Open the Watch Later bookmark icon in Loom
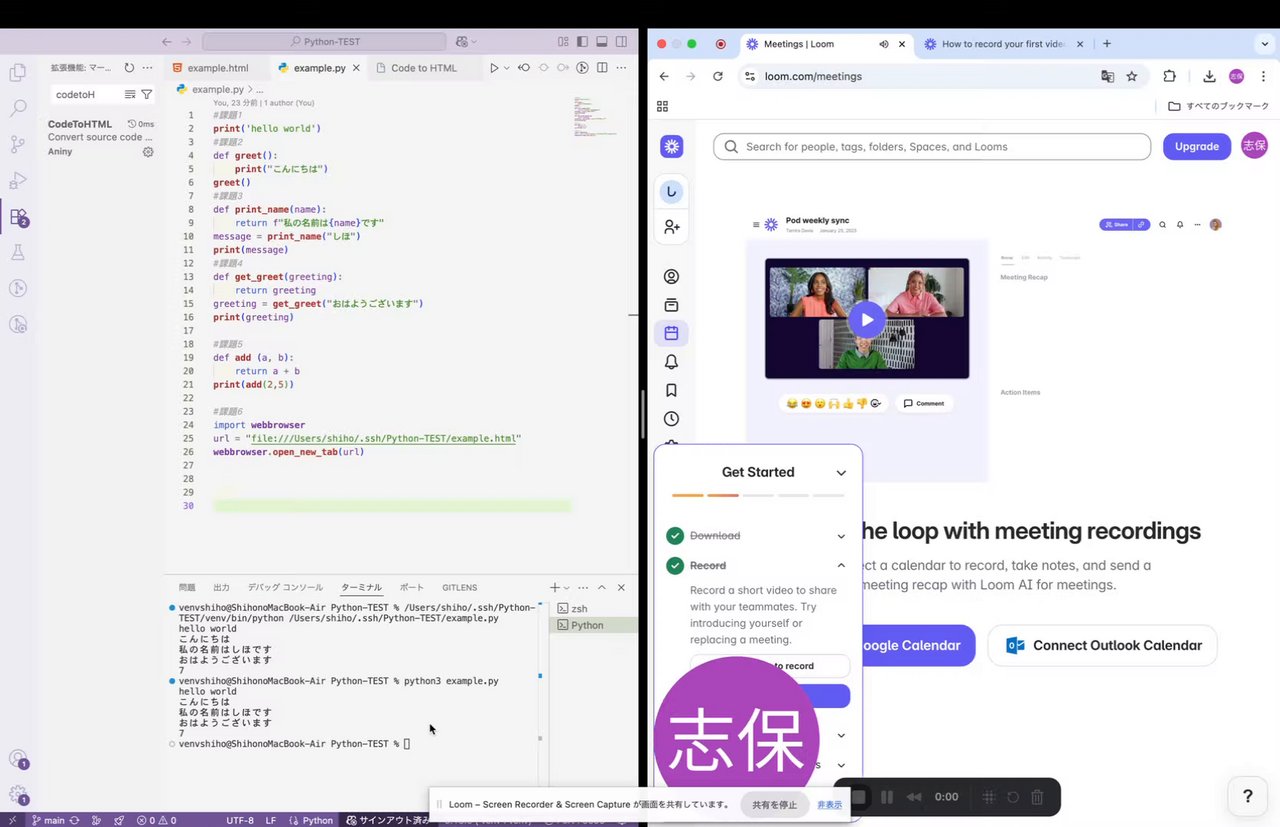The width and height of the screenshot is (1280, 827). (672, 390)
